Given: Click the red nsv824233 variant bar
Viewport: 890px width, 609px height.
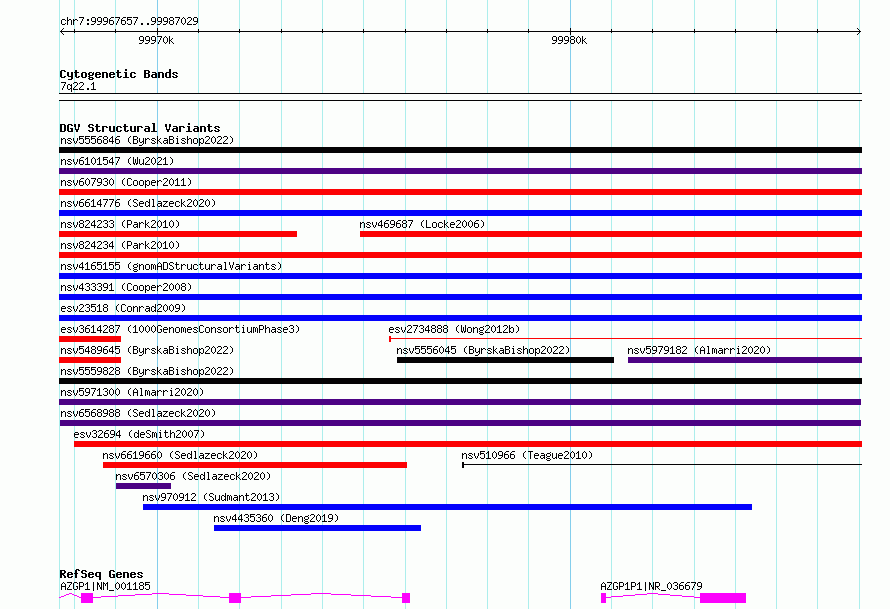Looking at the screenshot, I should pyautogui.click(x=178, y=234).
